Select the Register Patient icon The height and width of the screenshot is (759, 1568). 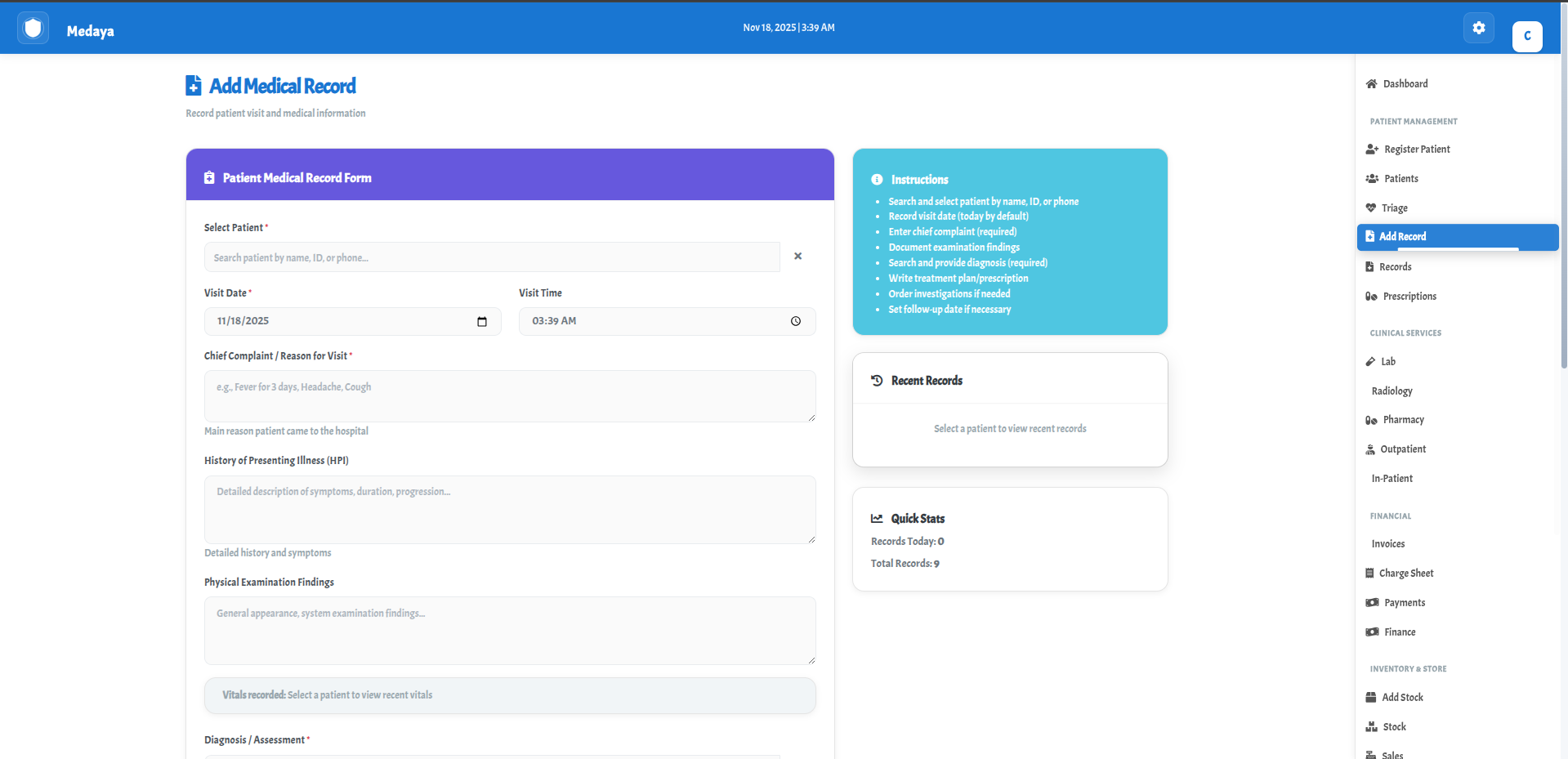click(x=1371, y=149)
